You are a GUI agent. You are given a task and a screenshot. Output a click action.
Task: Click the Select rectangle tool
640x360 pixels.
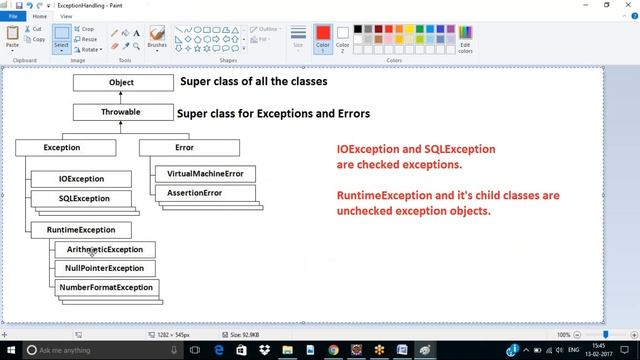[x=62, y=33]
